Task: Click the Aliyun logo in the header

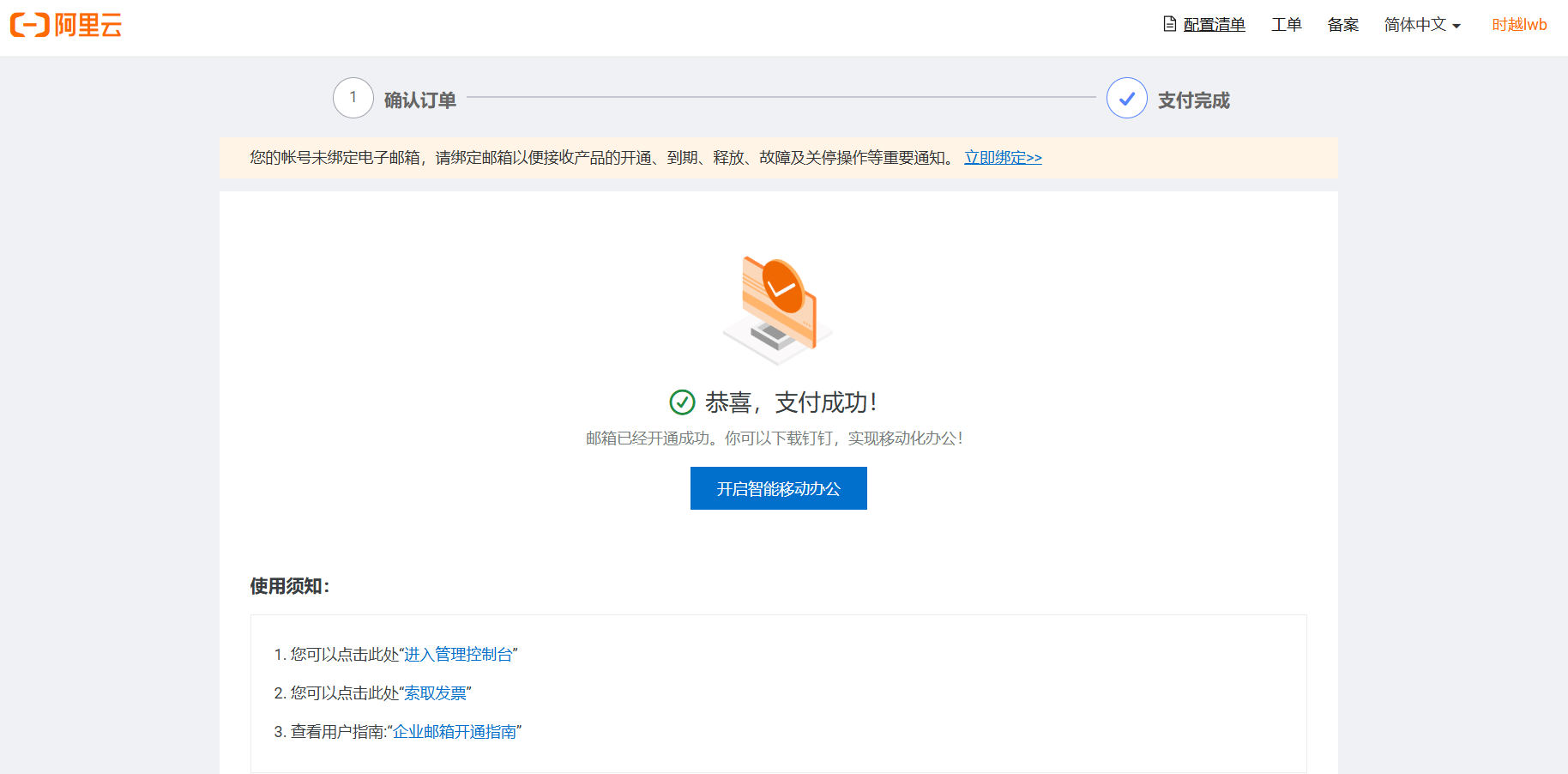Action: click(66, 25)
